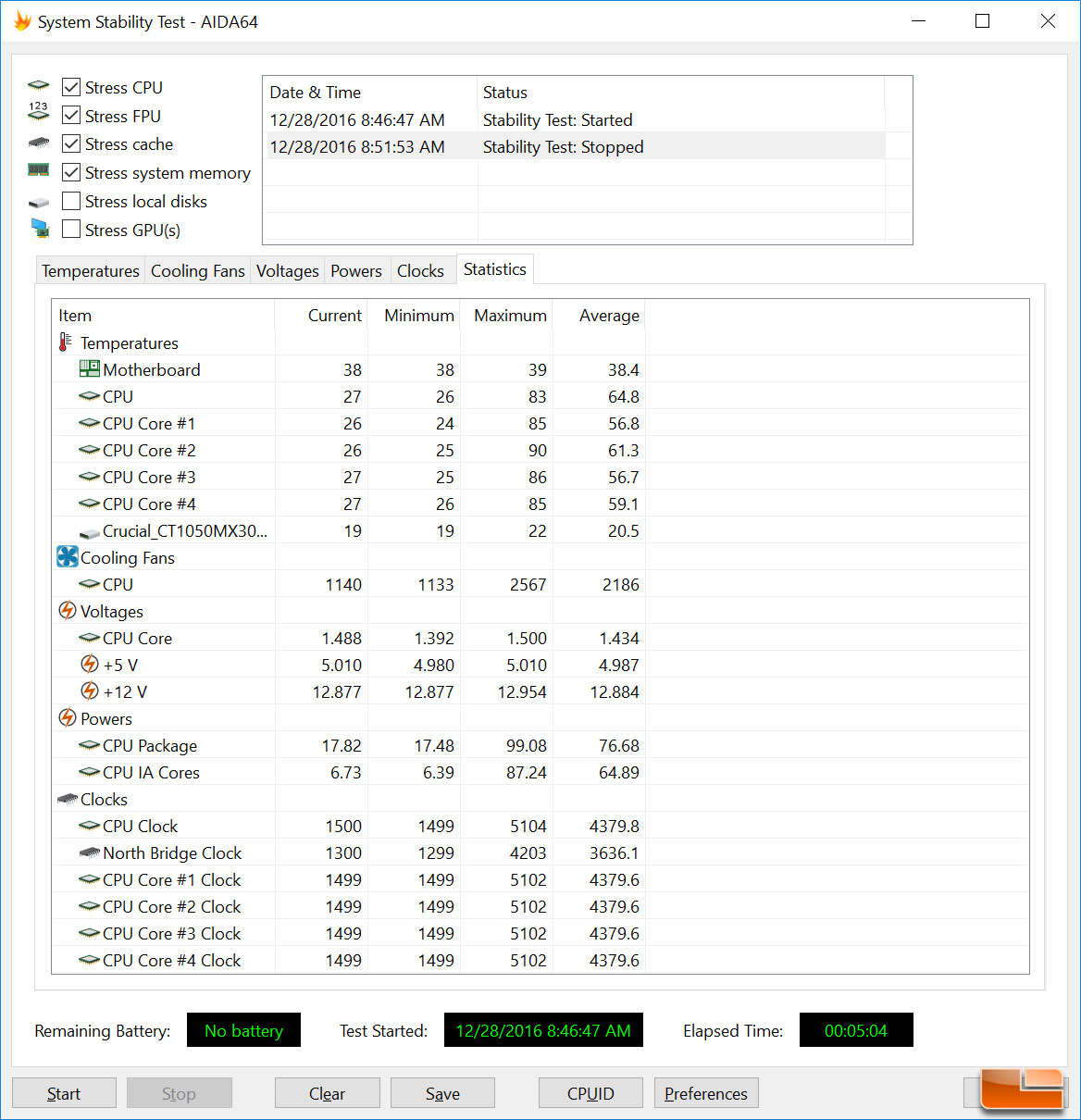Screen dimensions: 1081x1120
Task: Click the Average column header
Action: pyautogui.click(x=599, y=315)
